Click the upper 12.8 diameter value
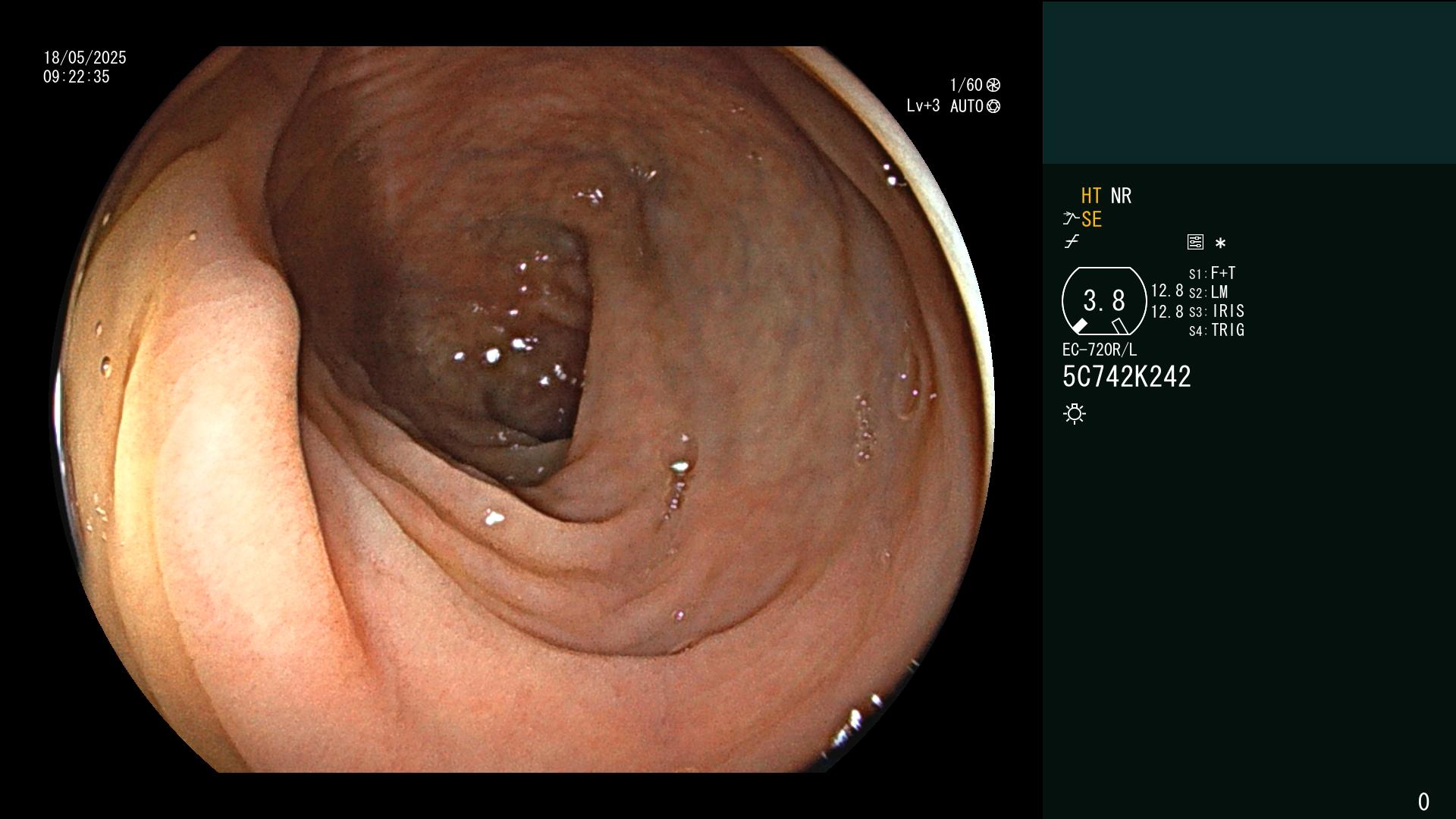Viewport: 1456px width, 819px height. [1167, 290]
